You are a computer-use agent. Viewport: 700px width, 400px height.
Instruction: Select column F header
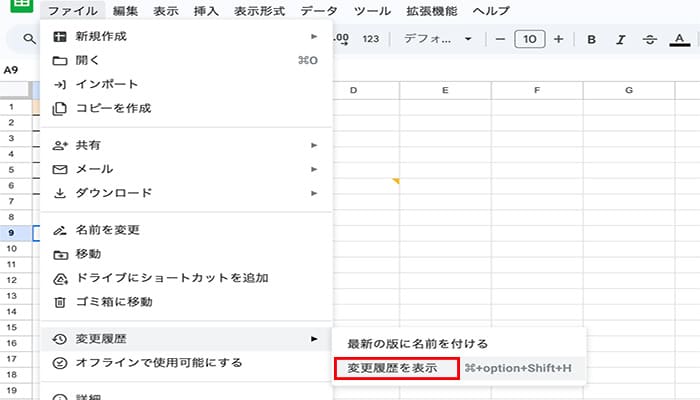537,91
